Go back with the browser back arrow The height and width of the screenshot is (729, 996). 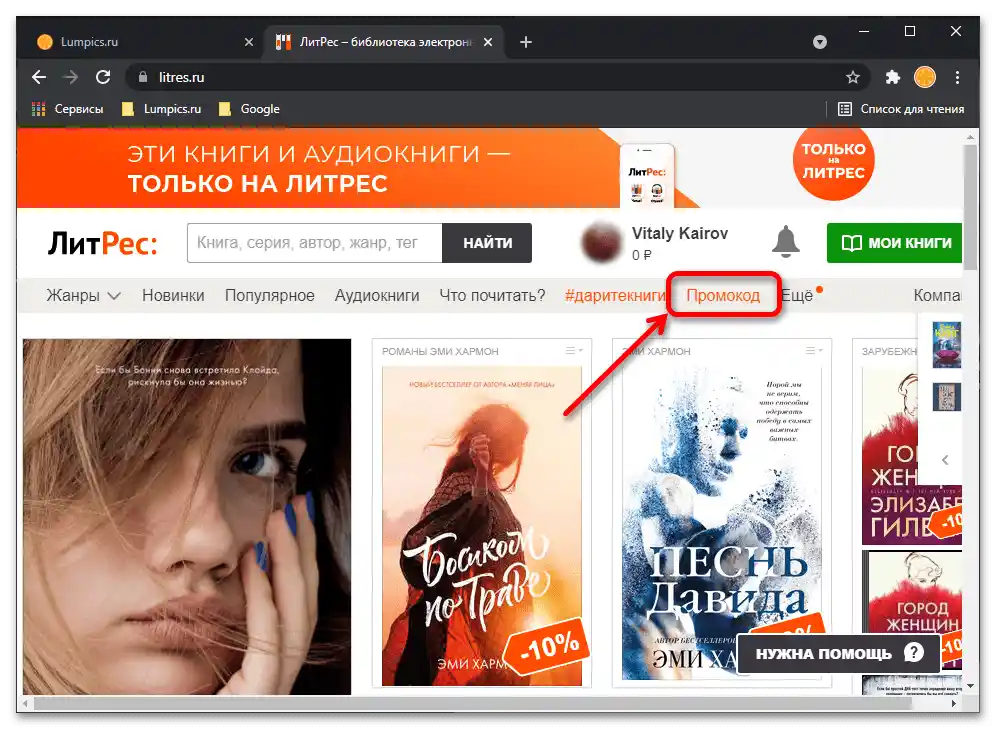pos(39,77)
